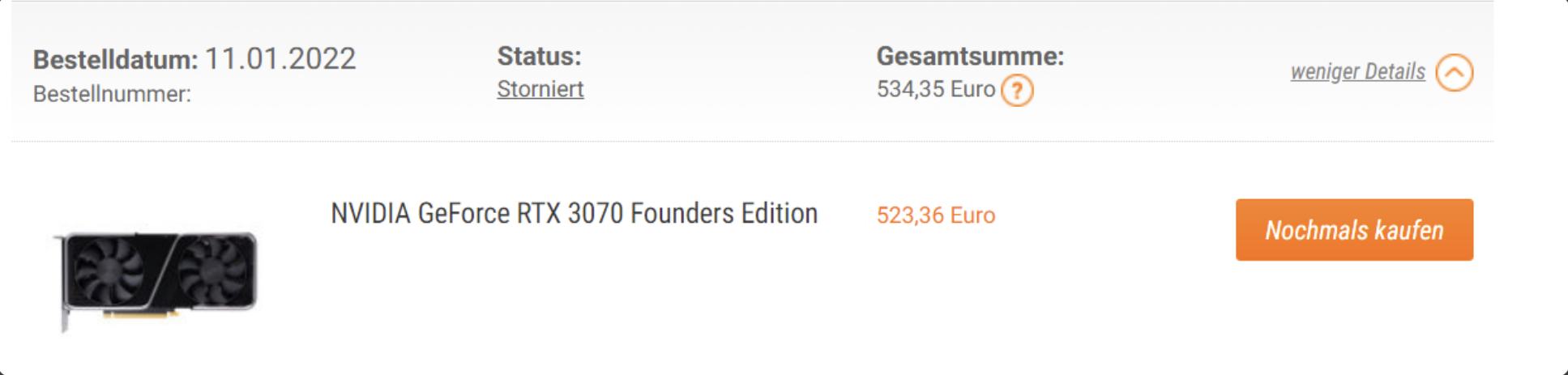
Task: Click the 'Bestelldatum:' label
Action: pyautogui.click(x=115, y=60)
